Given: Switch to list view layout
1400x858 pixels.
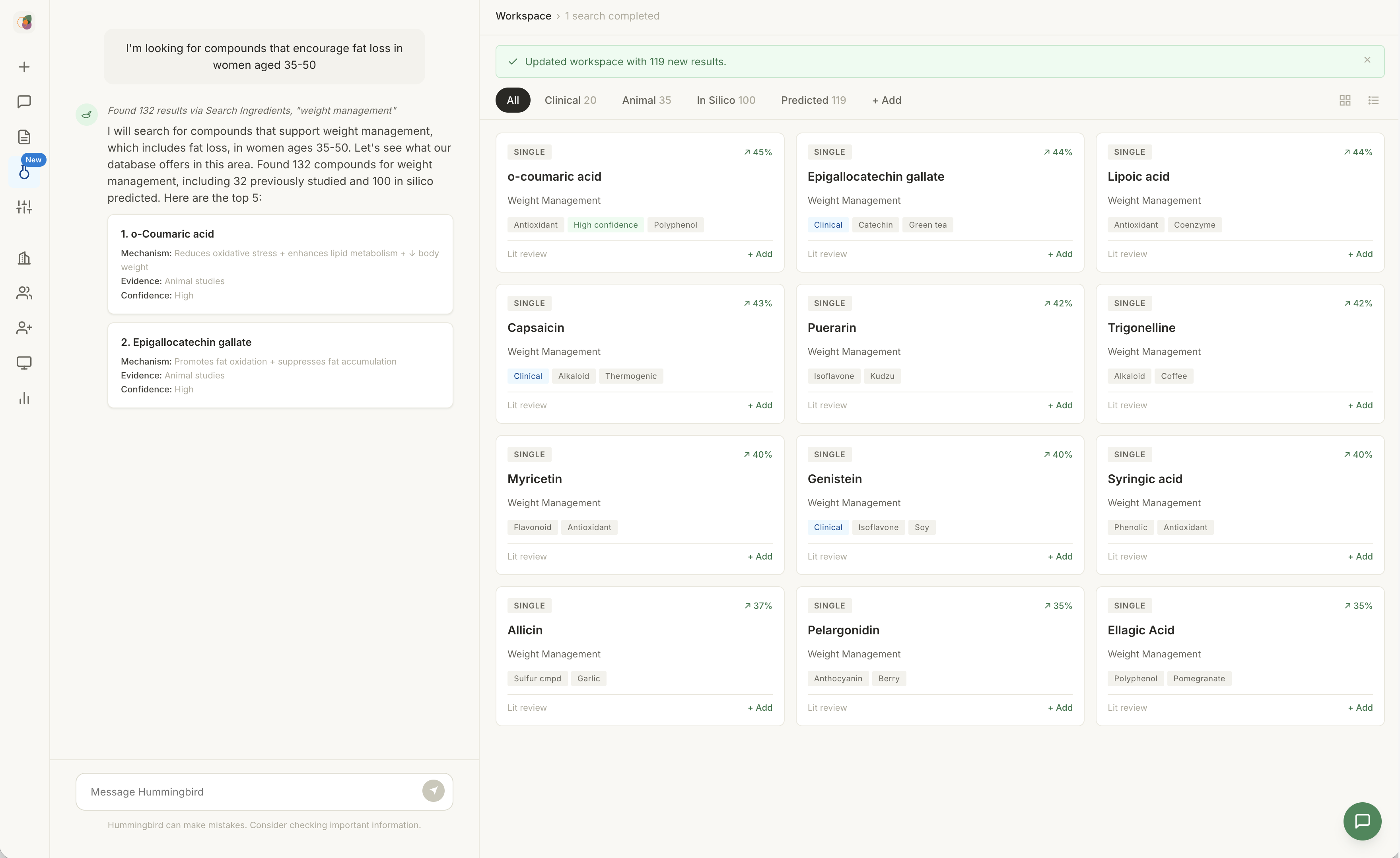Looking at the screenshot, I should click(1373, 100).
